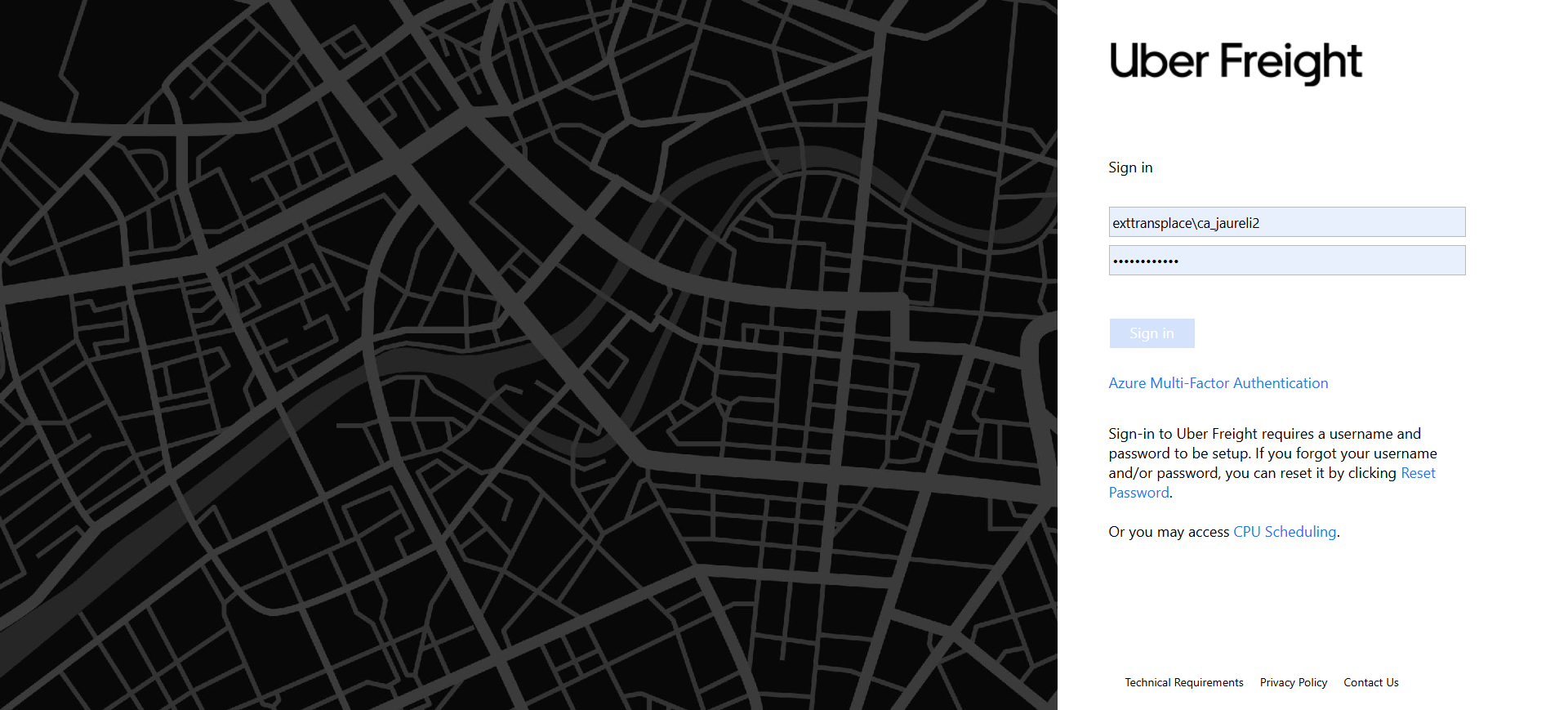Open Azure Multi-Factor Authentication link
Image resolution: width=1568 pixels, height=710 pixels.
(1218, 383)
